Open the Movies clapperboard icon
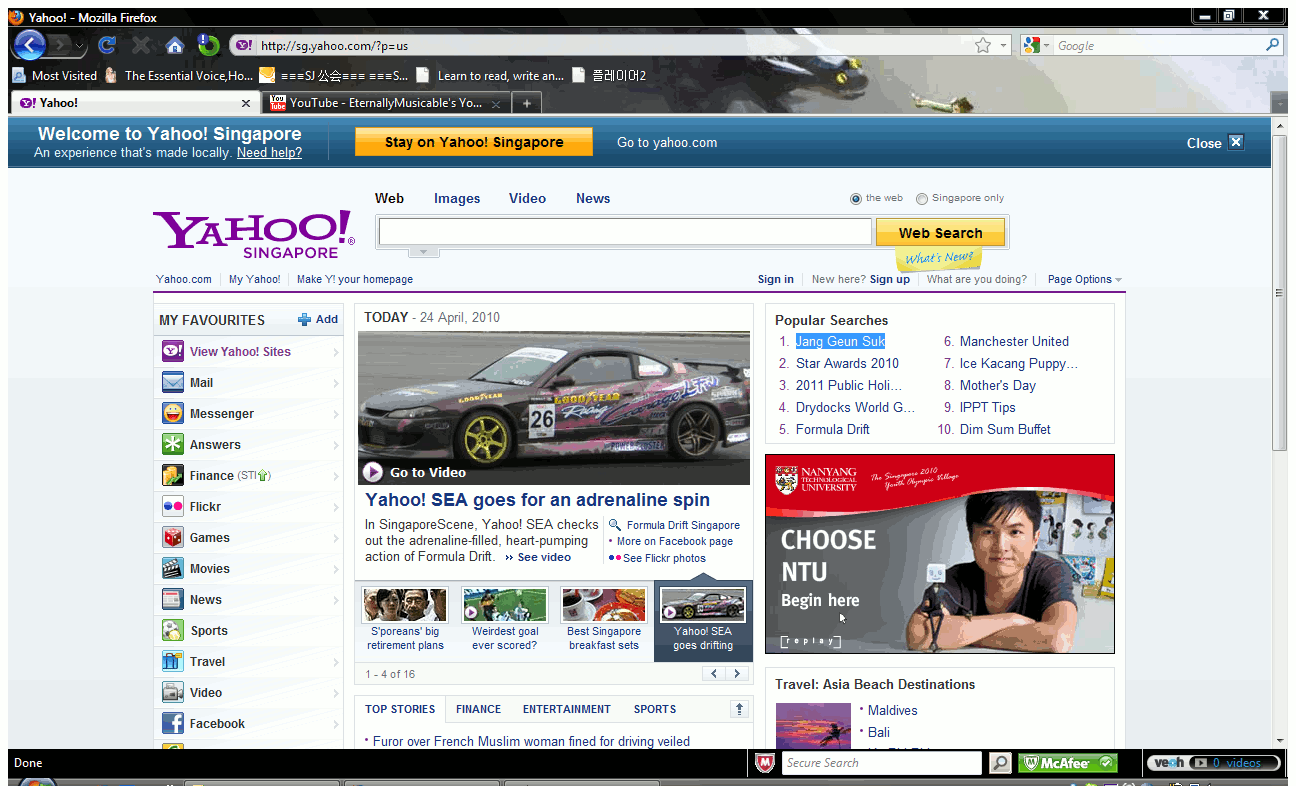 [x=173, y=568]
